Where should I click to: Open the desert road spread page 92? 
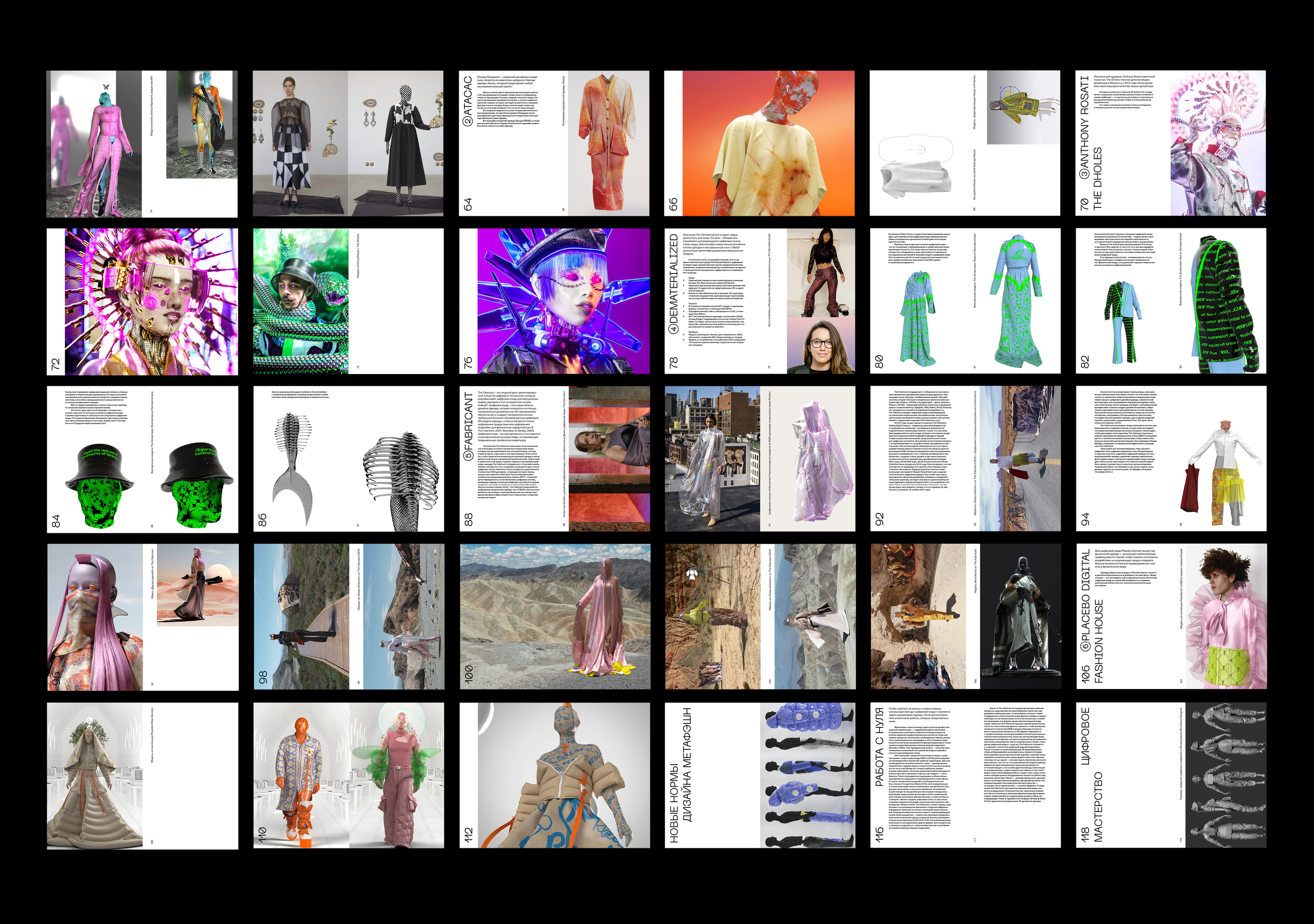[965, 459]
